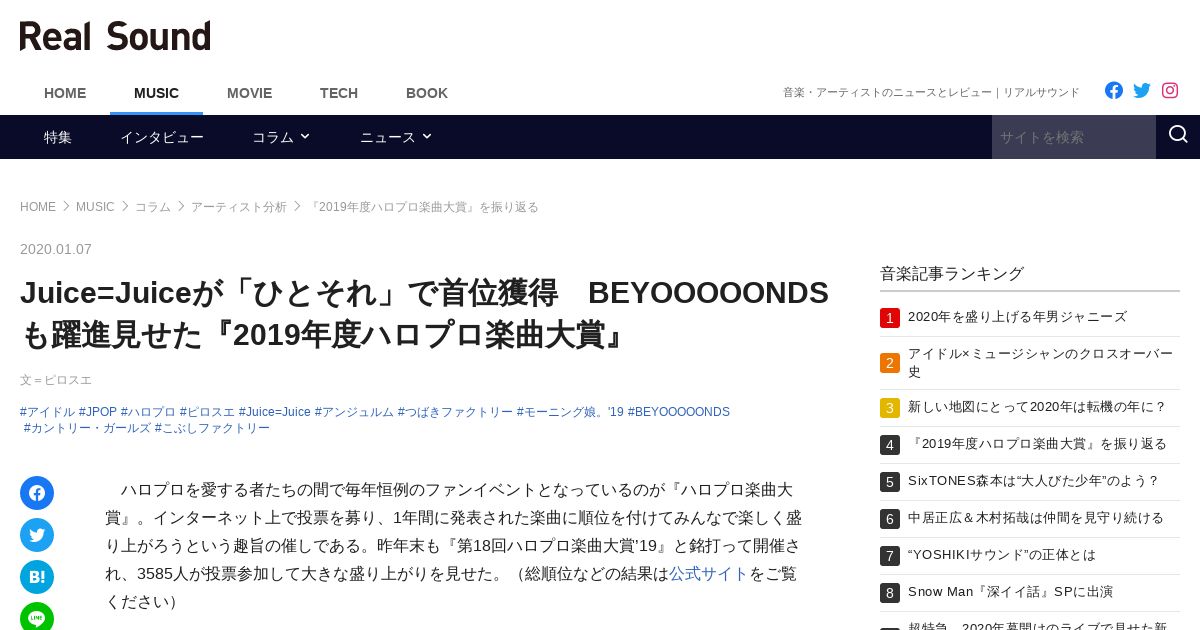Open the #つばきファクトリー tag

455,412
